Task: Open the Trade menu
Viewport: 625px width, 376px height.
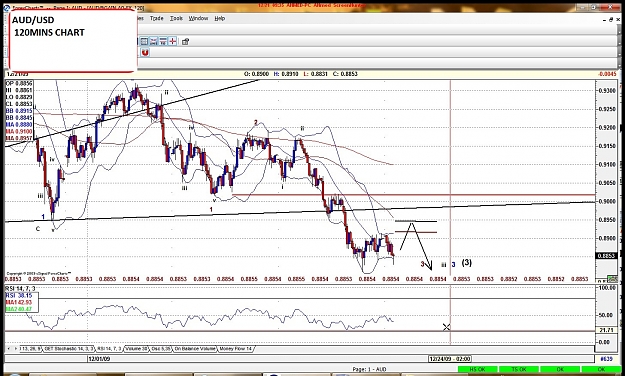Action: pos(156,18)
